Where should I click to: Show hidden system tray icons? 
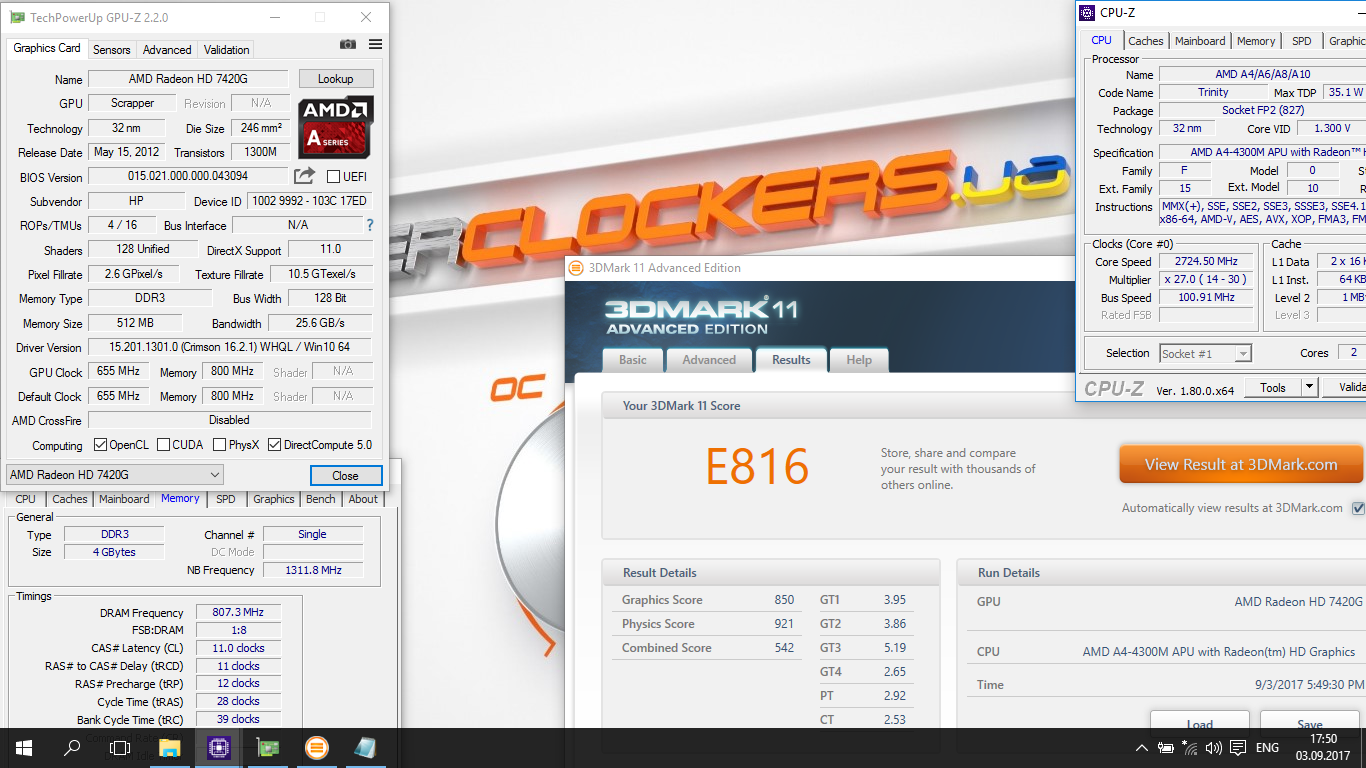1142,748
